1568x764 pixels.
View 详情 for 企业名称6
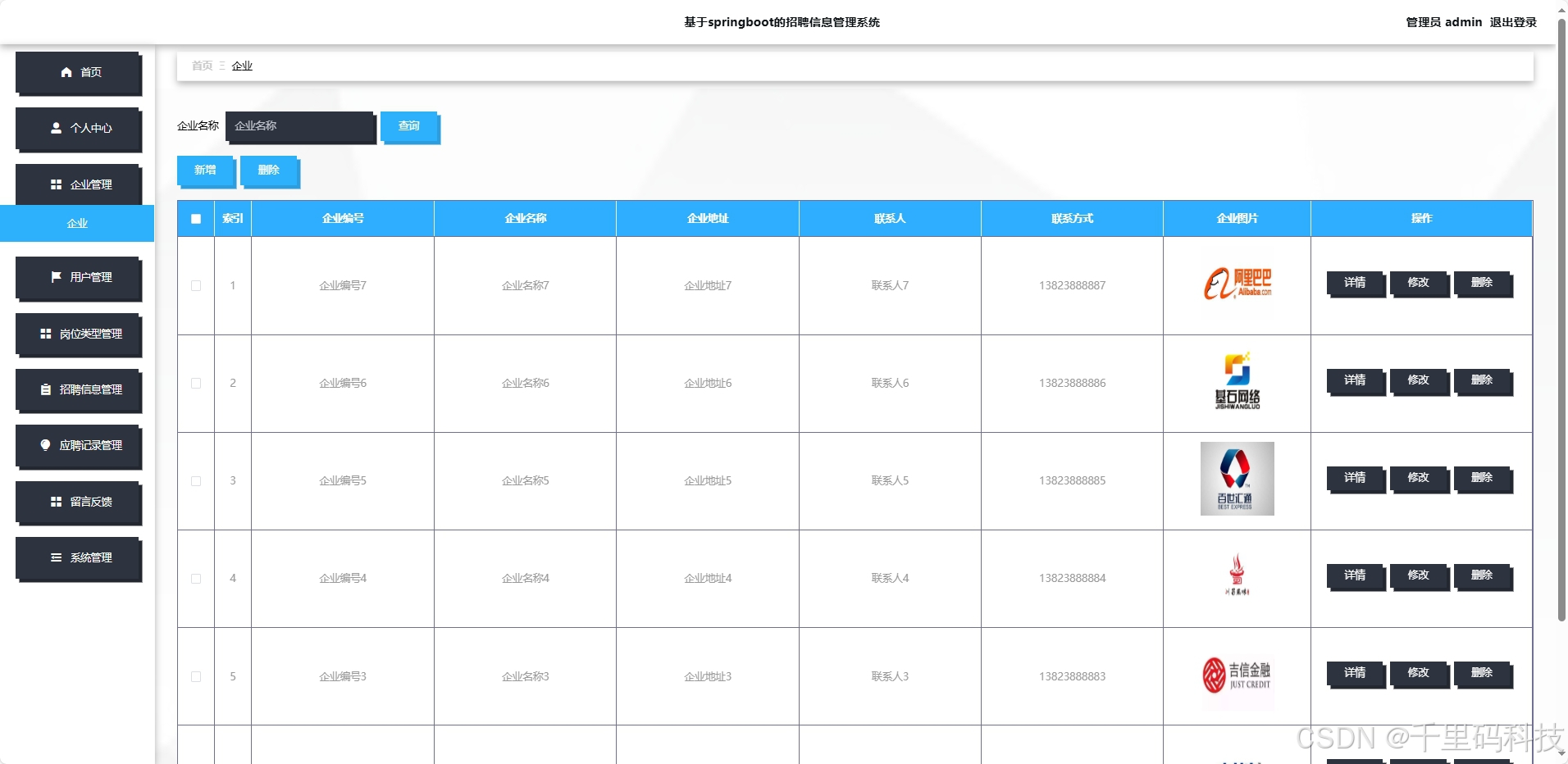pyautogui.click(x=1356, y=381)
